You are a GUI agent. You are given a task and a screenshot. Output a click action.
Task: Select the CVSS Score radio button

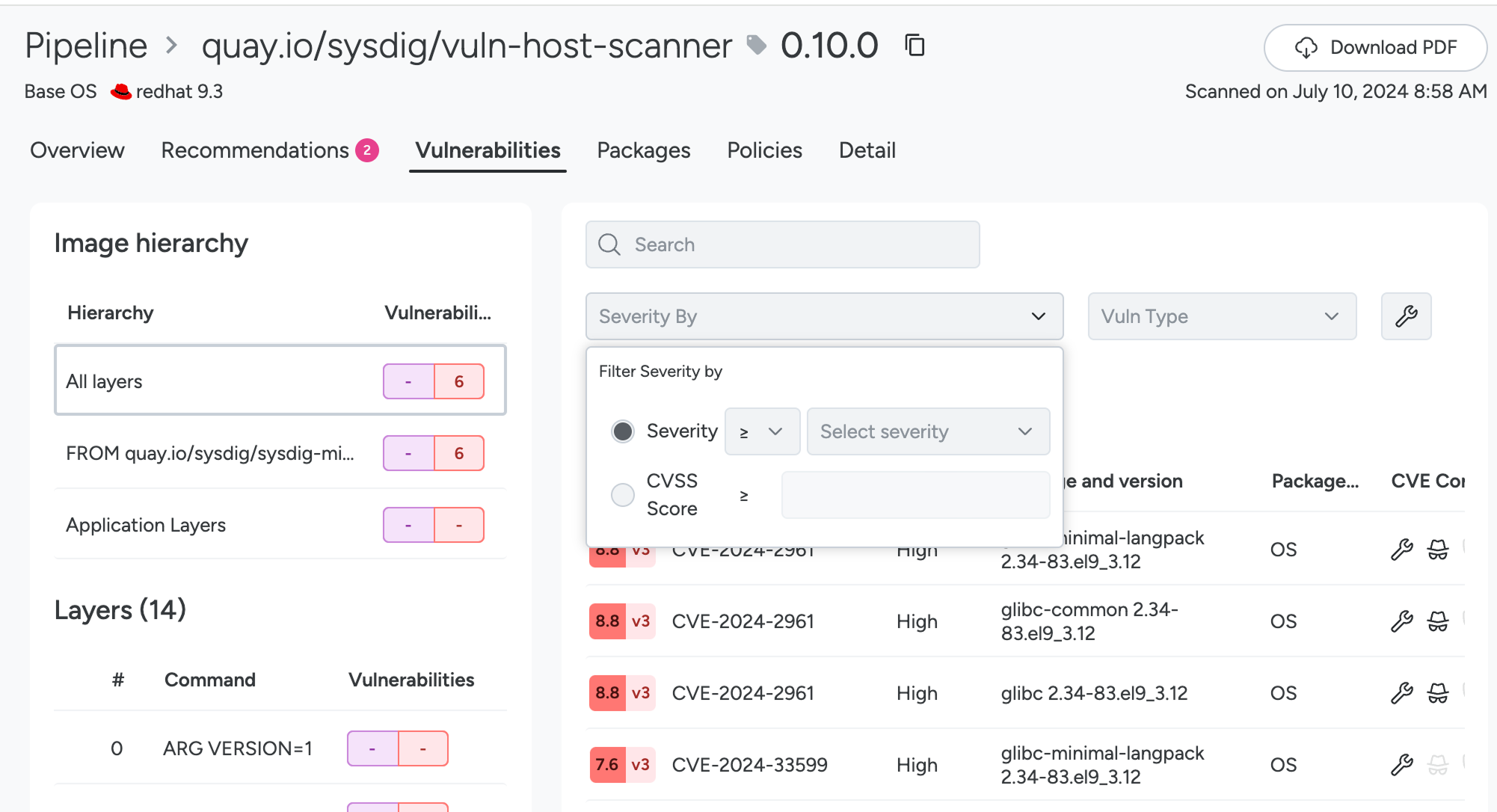click(x=622, y=495)
